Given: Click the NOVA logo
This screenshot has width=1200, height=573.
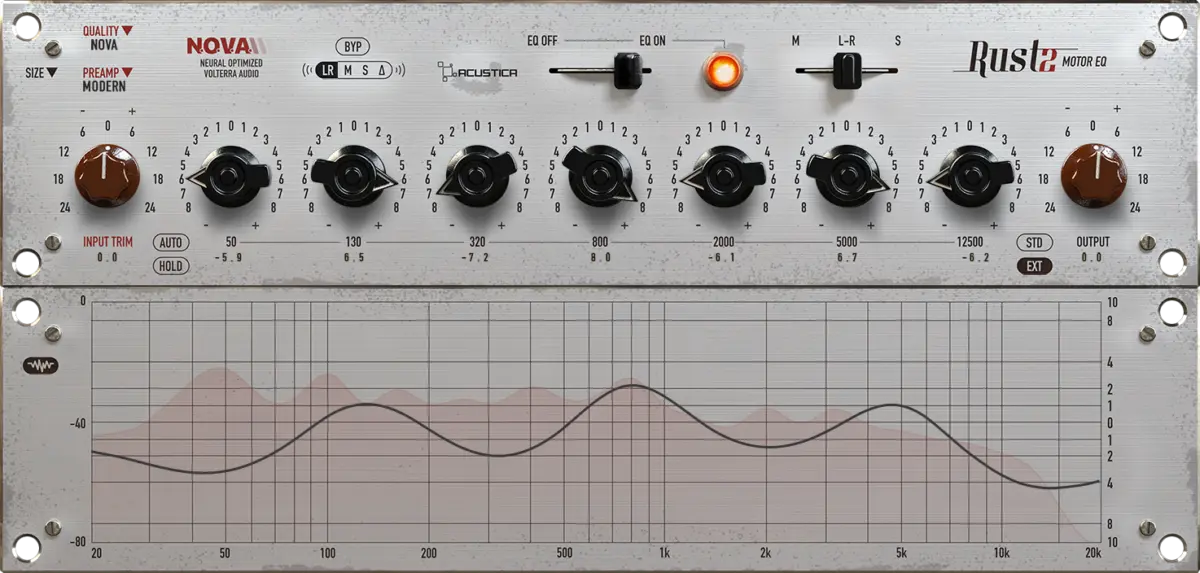Looking at the screenshot, I should 226,45.
